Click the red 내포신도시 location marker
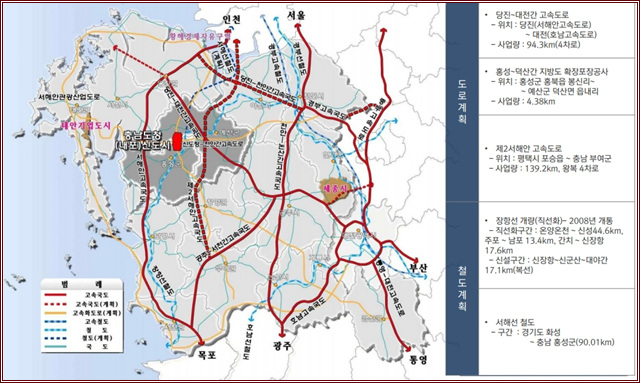Screen dimensions: 640x383 tap(177, 142)
